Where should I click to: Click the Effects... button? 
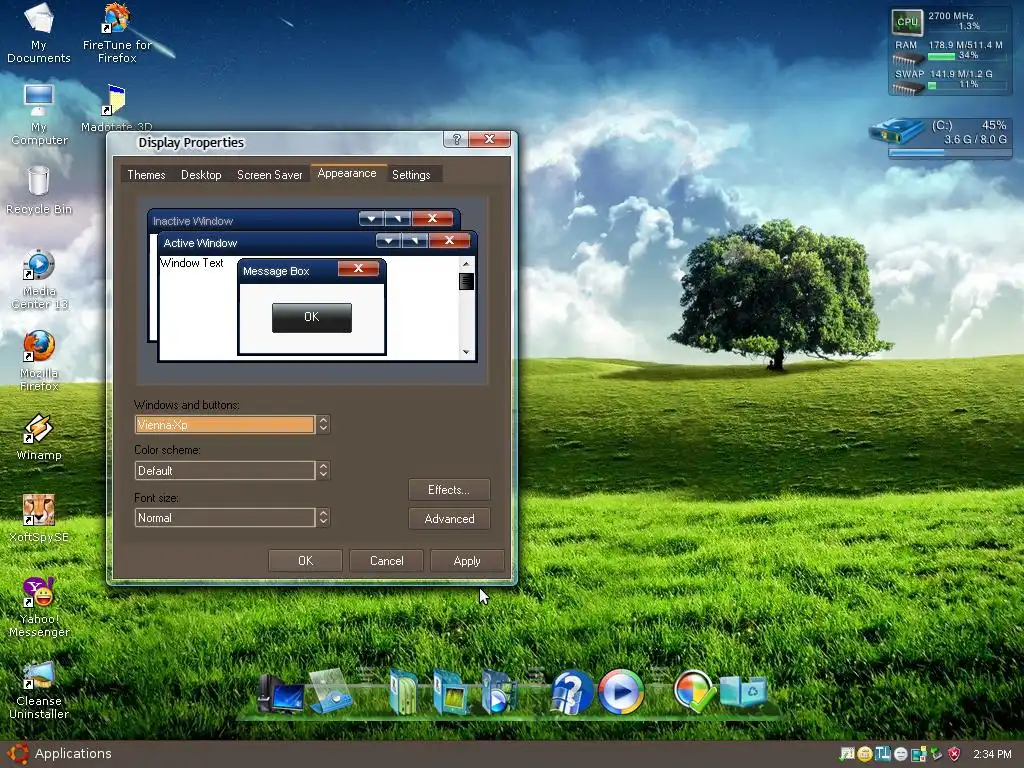tap(449, 490)
